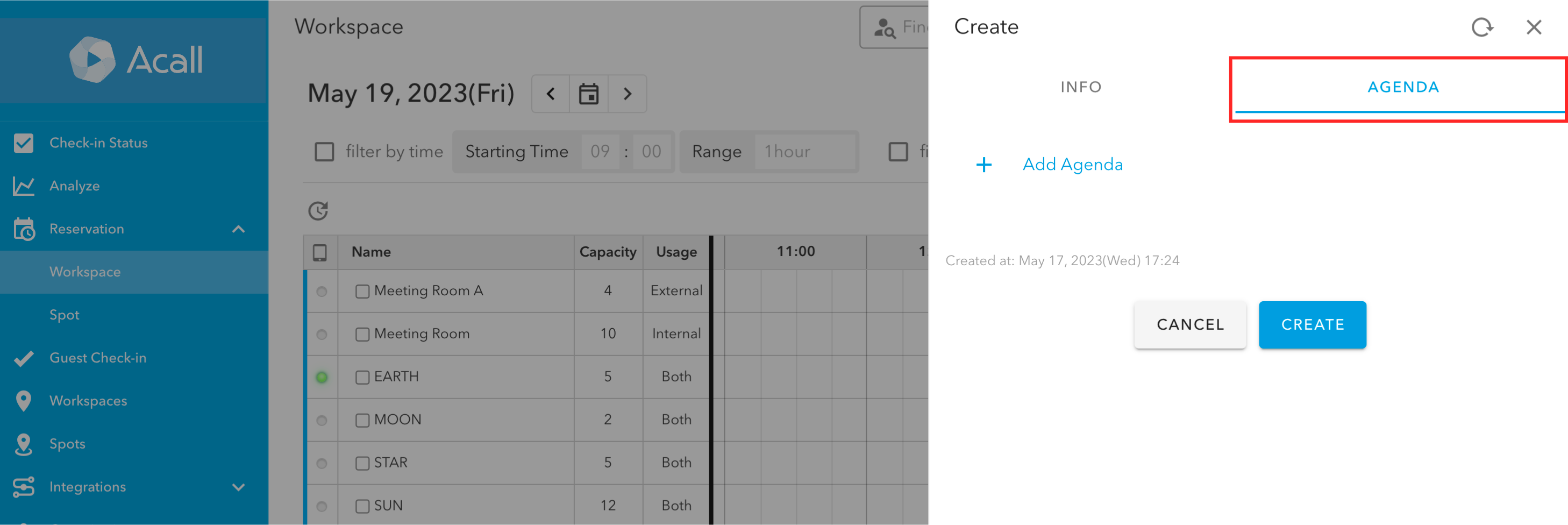Open the calendar date picker icon
This screenshot has width=1568, height=525.
pos(588,94)
